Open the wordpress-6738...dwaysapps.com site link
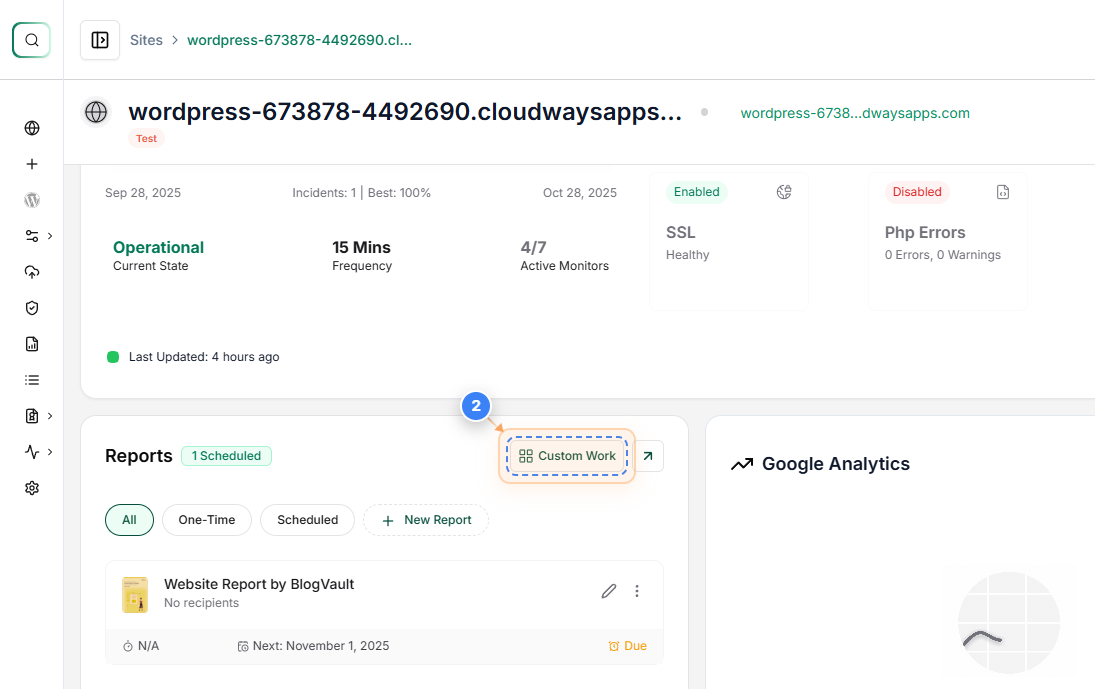 tap(855, 113)
